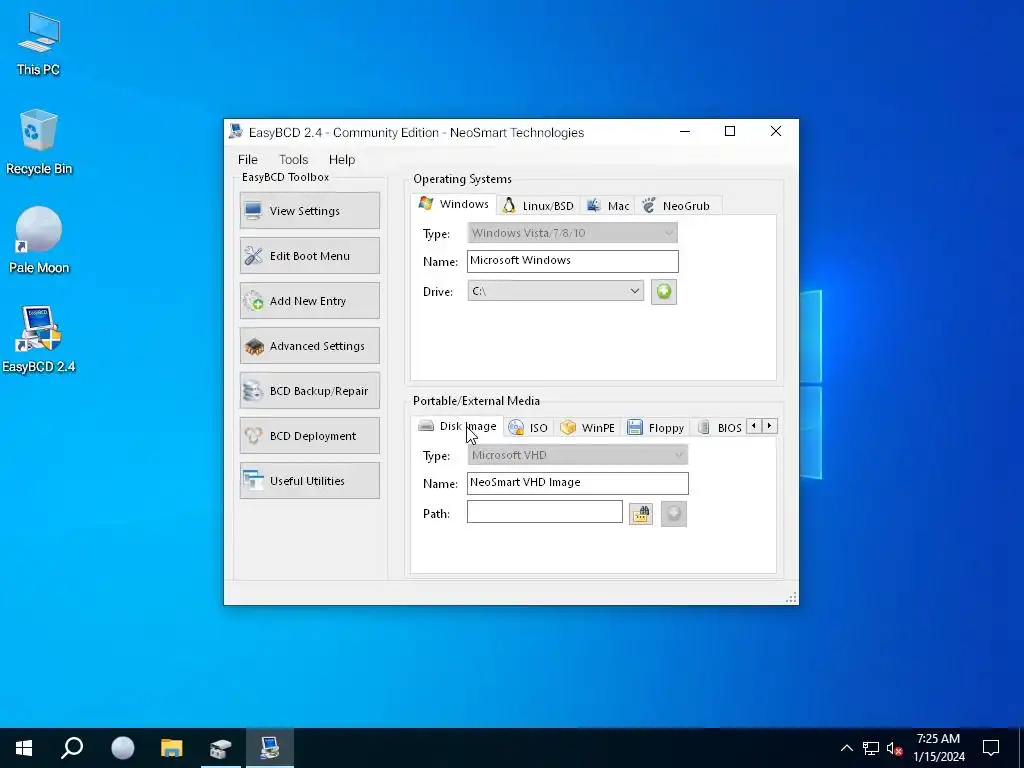Open File Explorer from taskbar
This screenshot has width=1024, height=768.
coord(172,748)
